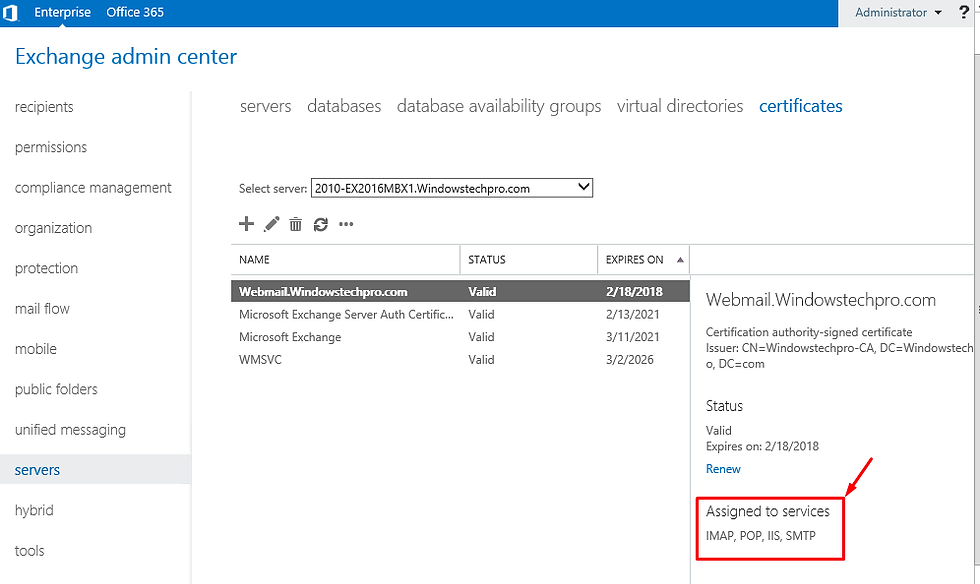This screenshot has width=980, height=584.
Task: Open the Administrator account dropdown
Action: click(x=898, y=13)
